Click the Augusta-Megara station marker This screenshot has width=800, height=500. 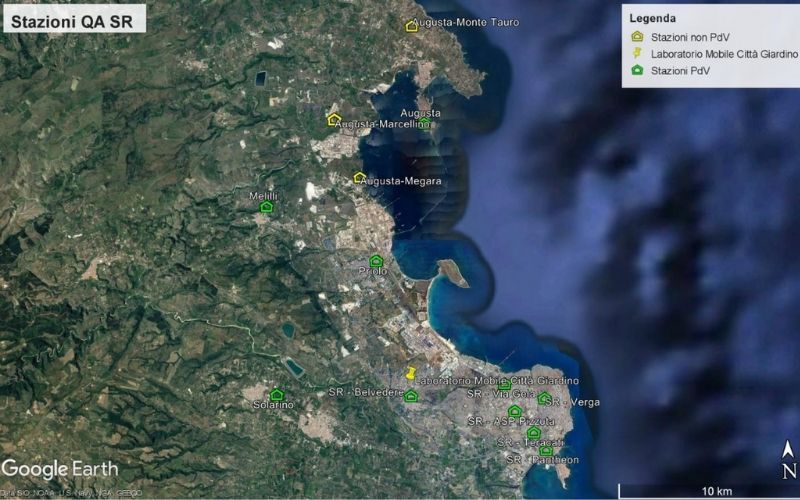359,177
